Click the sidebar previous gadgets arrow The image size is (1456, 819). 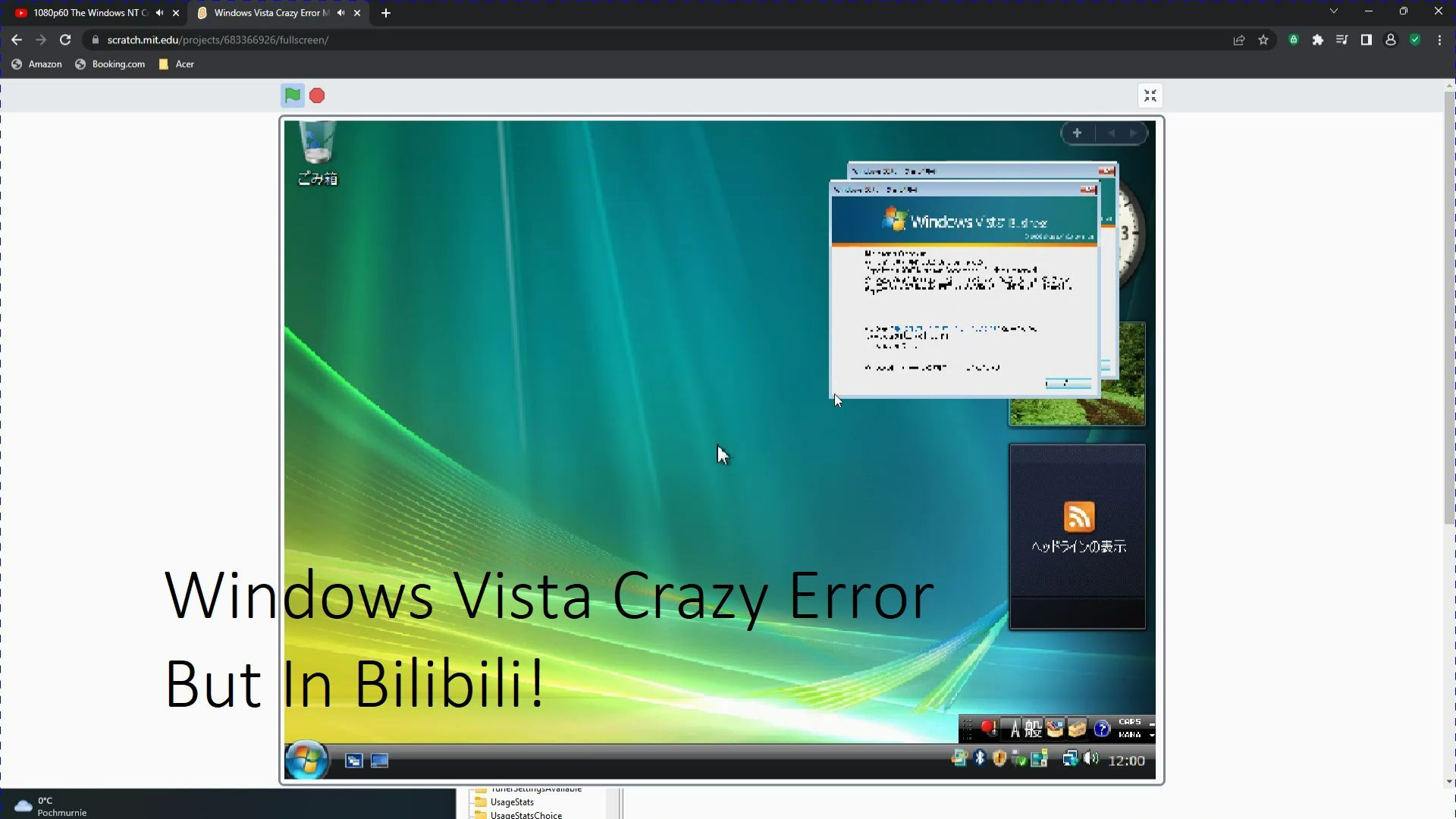coord(1112,133)
